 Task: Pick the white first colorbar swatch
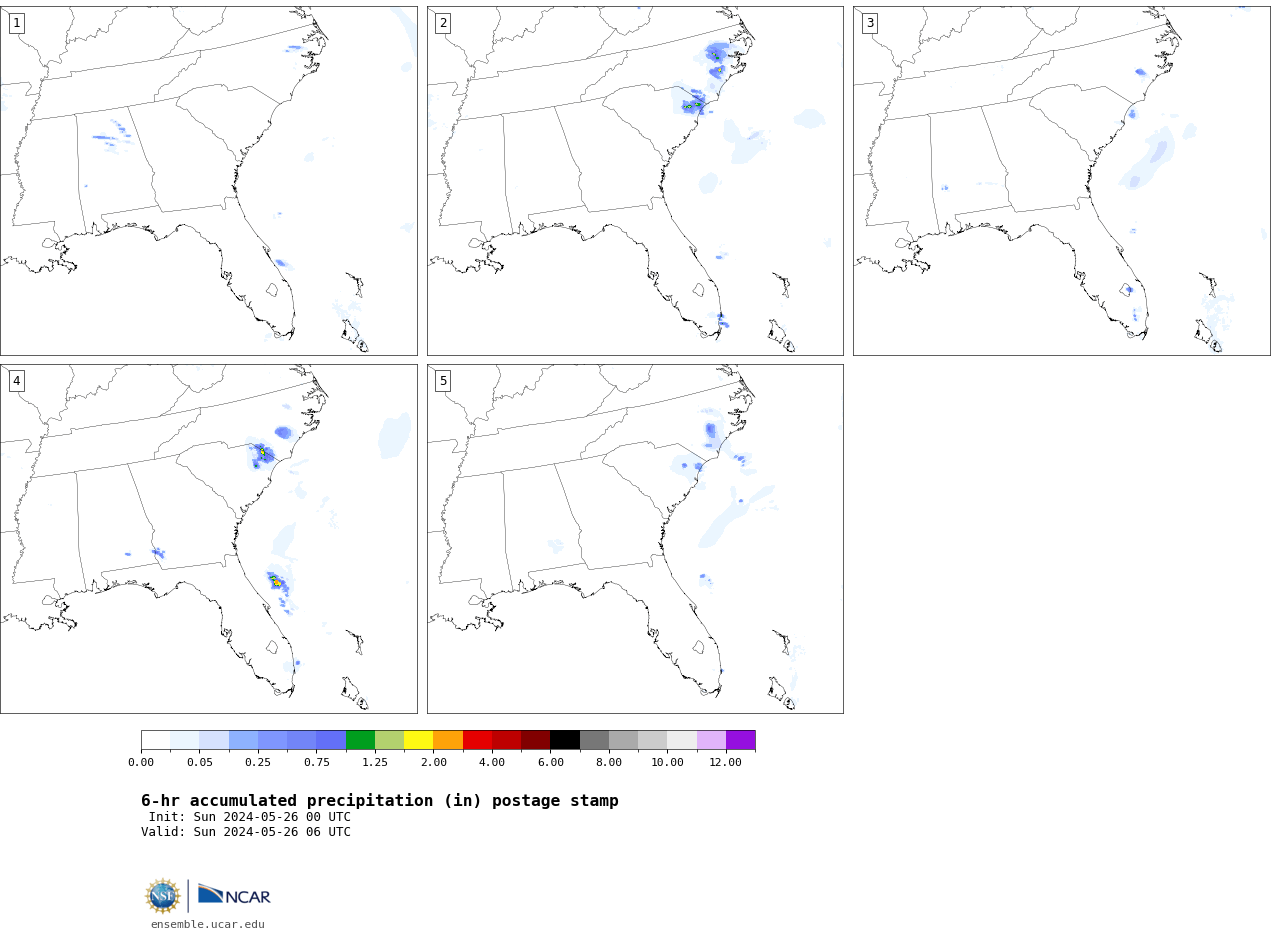[155, 740]
